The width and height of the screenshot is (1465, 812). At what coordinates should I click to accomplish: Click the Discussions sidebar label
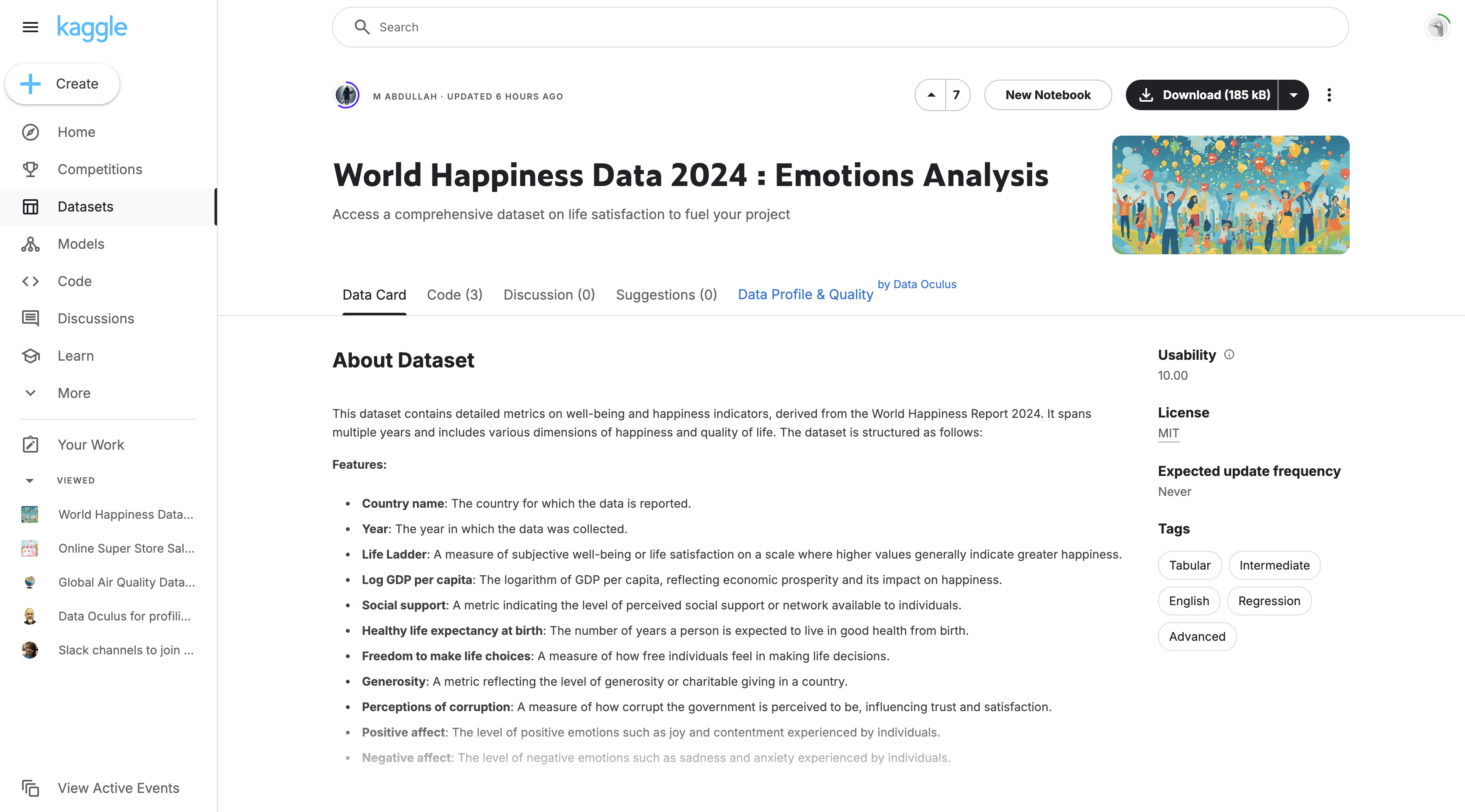point(95,318)
